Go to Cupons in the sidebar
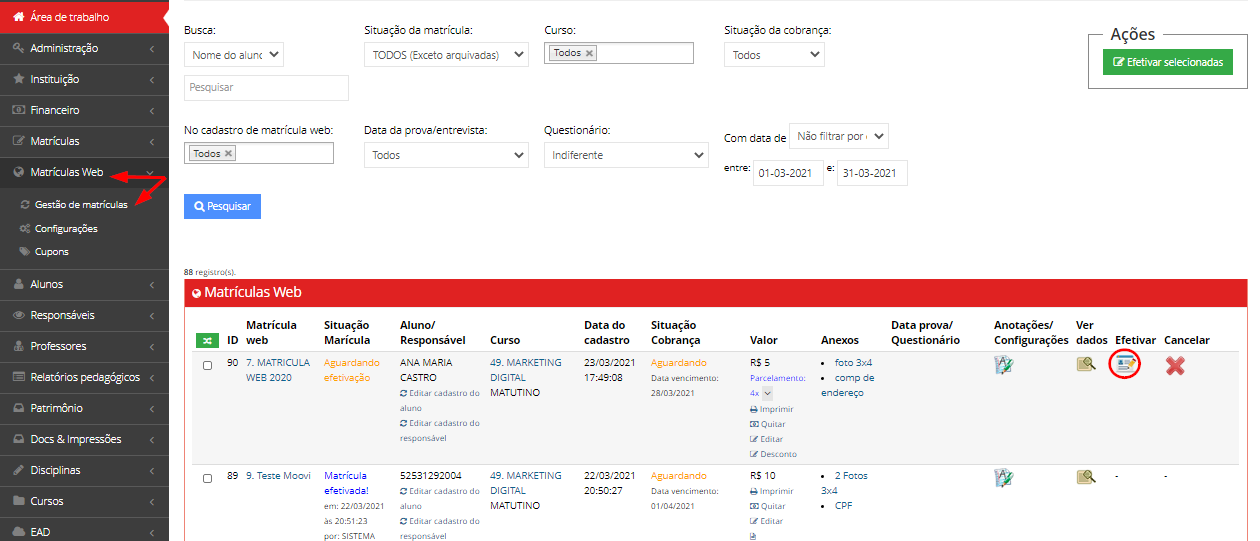The height and width of the screenshot is (541, 1260). (x=52, y=252)
